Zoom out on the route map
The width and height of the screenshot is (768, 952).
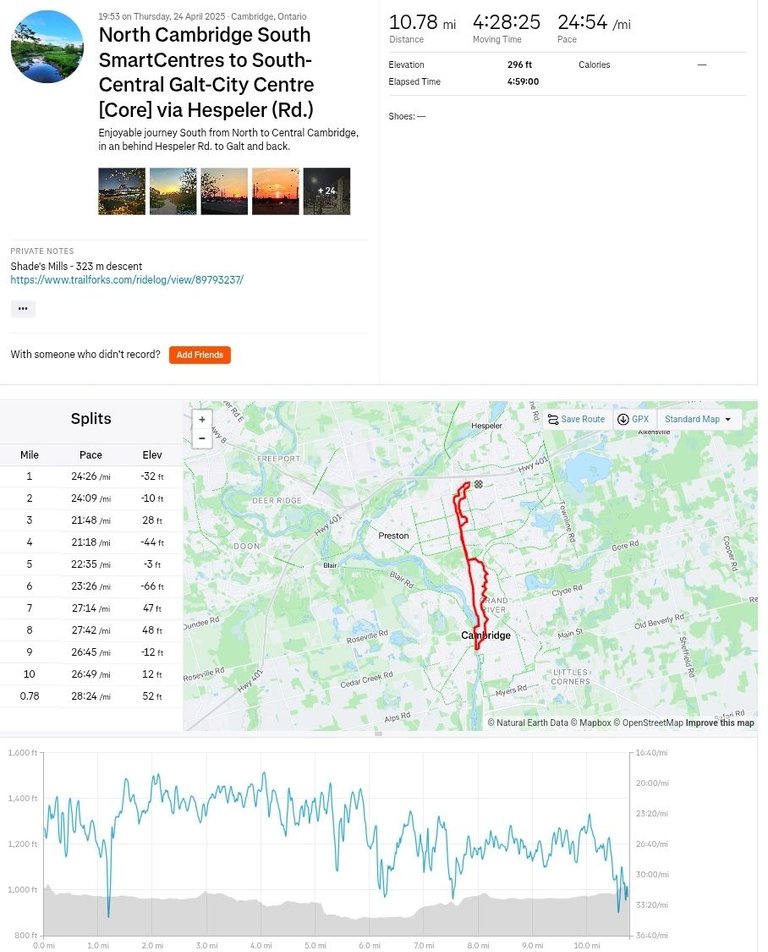click(202, 438)
